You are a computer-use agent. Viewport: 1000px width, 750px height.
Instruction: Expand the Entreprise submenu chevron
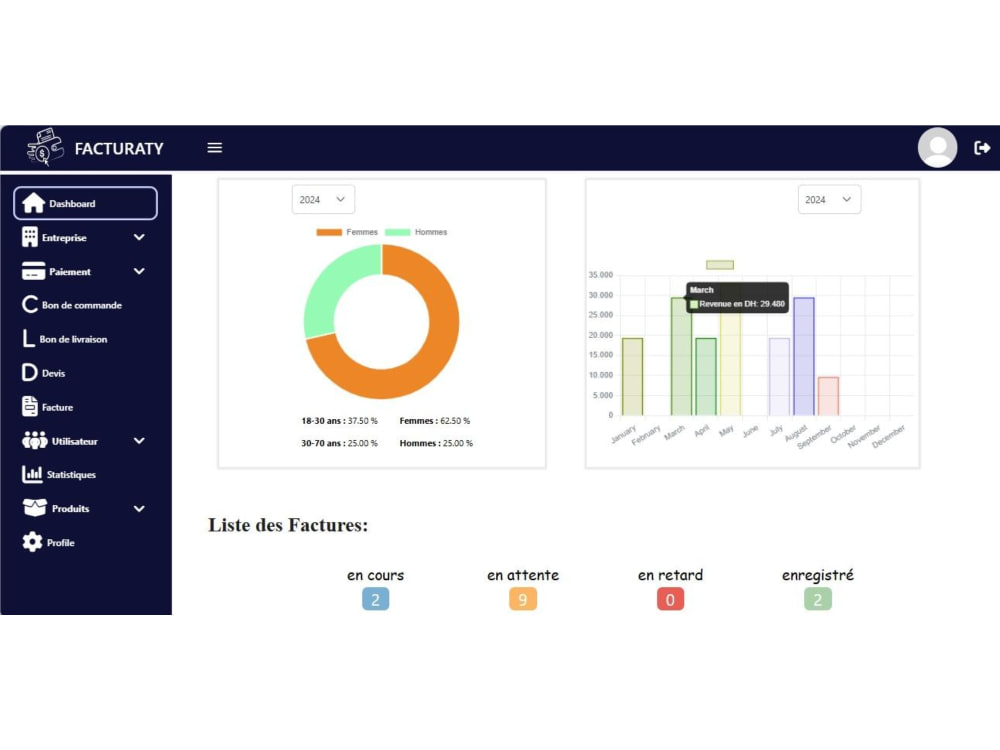tap(139, 237)
